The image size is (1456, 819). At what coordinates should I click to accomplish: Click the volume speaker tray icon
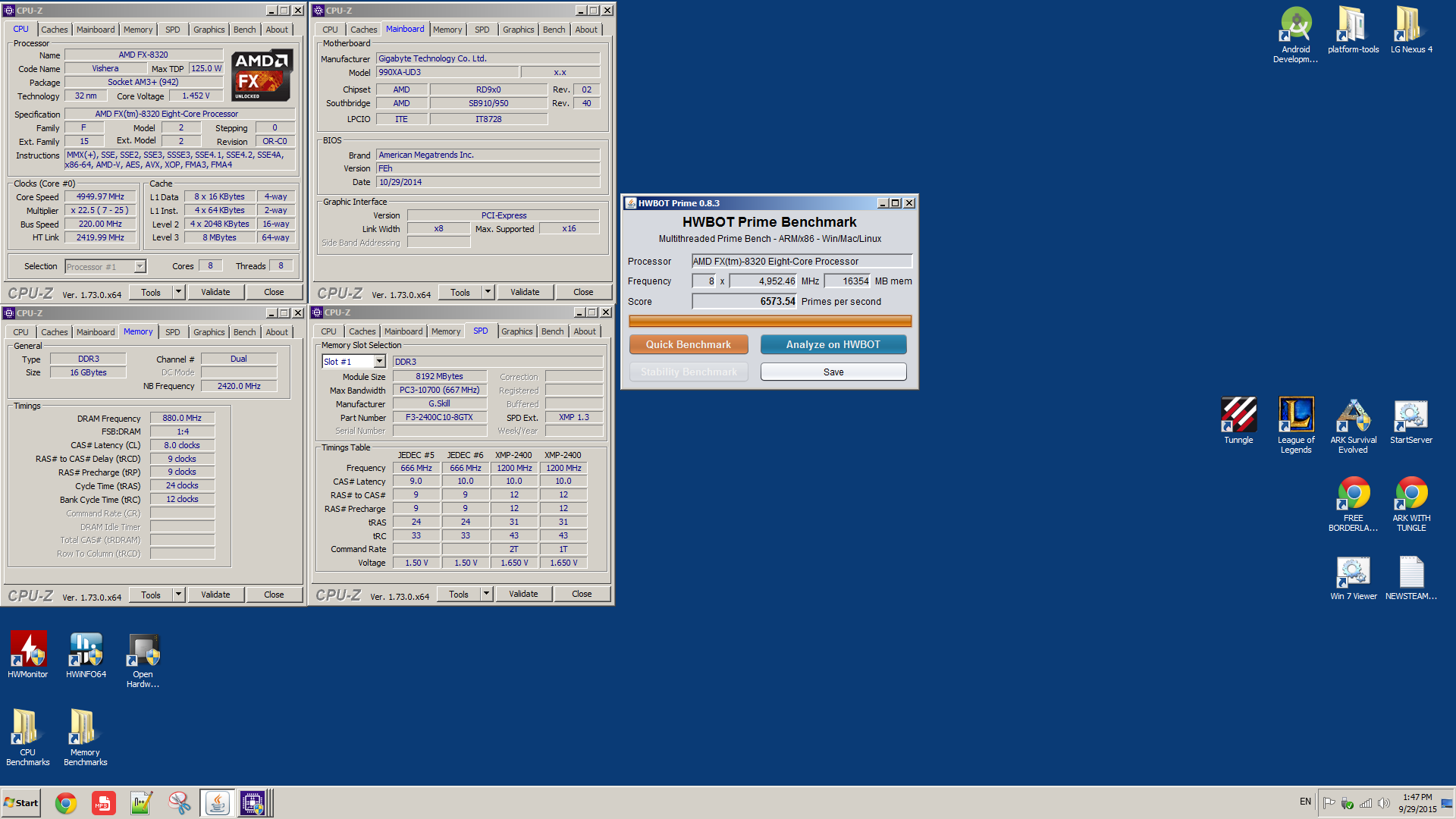click(1383, 803)
